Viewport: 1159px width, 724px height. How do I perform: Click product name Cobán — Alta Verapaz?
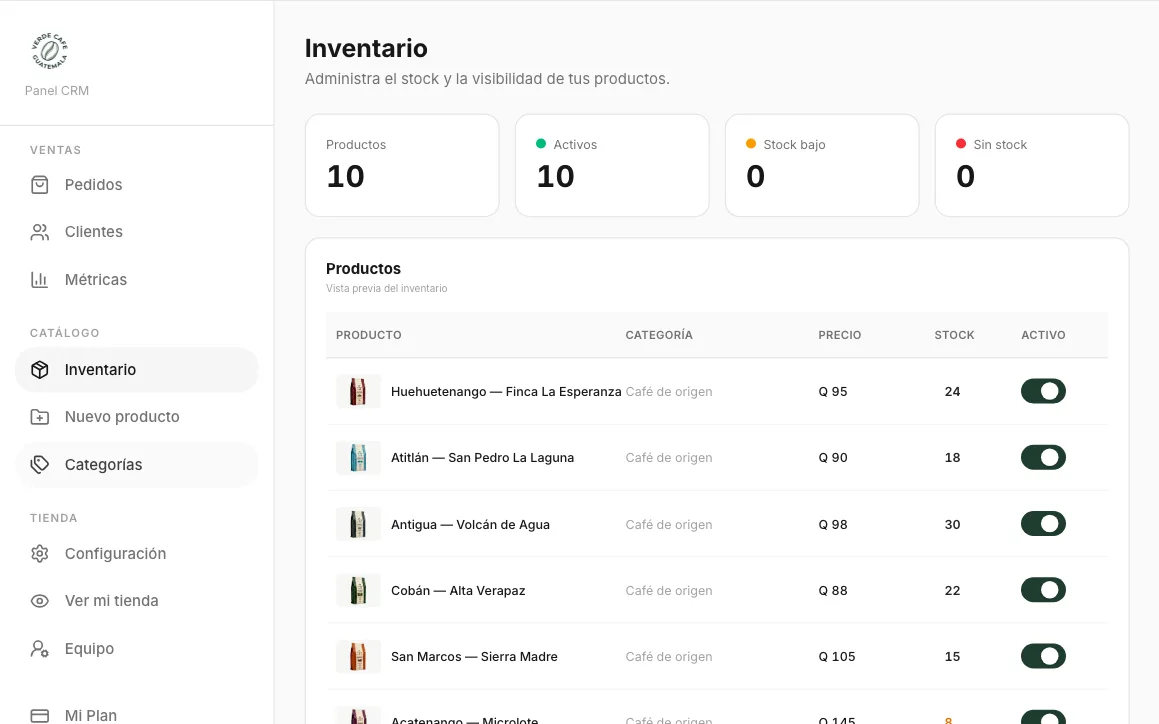click(x=458, y=591)
